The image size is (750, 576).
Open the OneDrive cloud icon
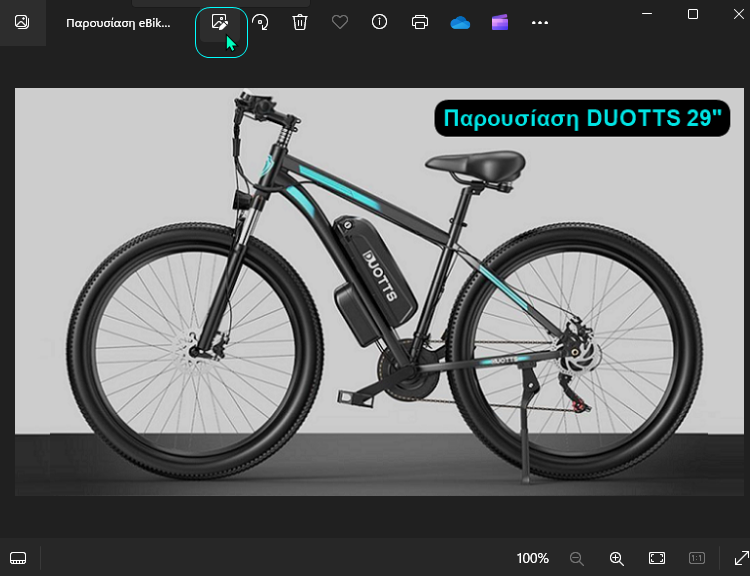[460, 23]
